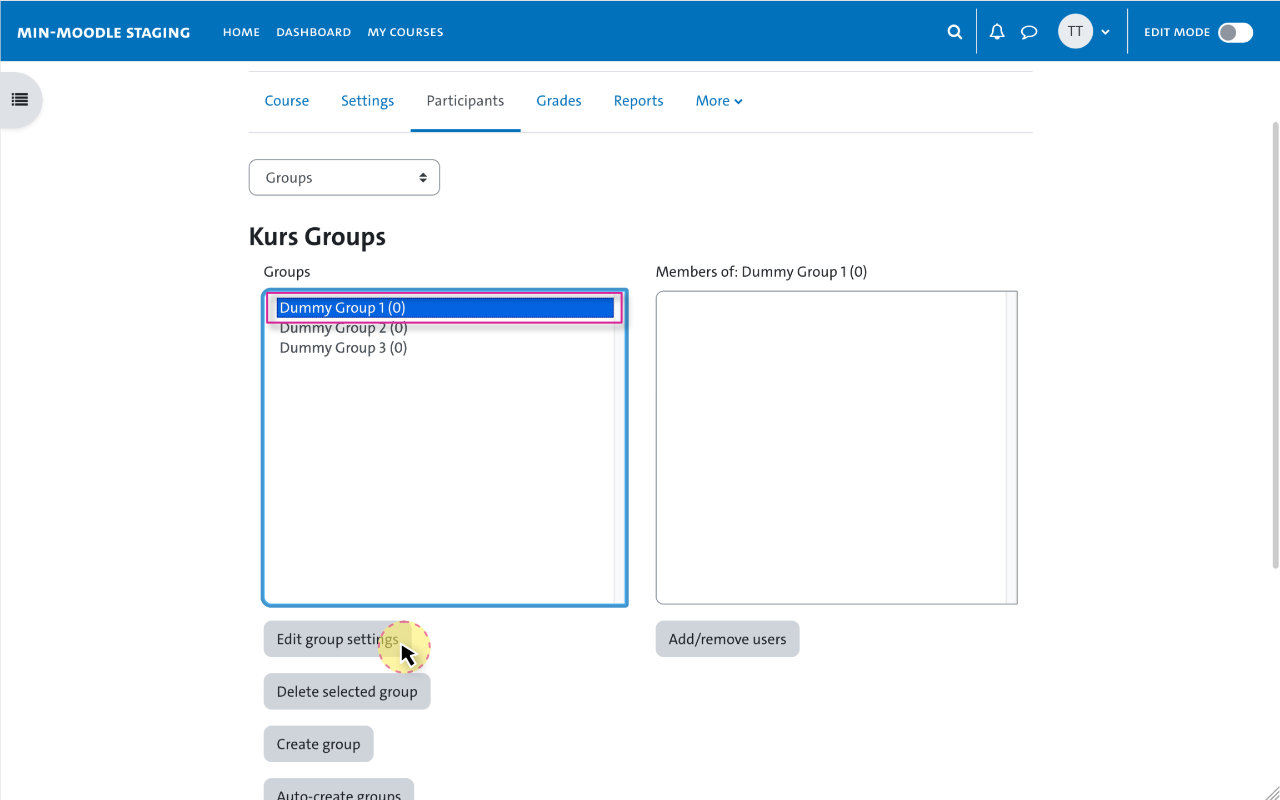Toggle the Edit mode switch
Image resolution: width=1280 pixels, height=800 pixels.
(1235, 32)
